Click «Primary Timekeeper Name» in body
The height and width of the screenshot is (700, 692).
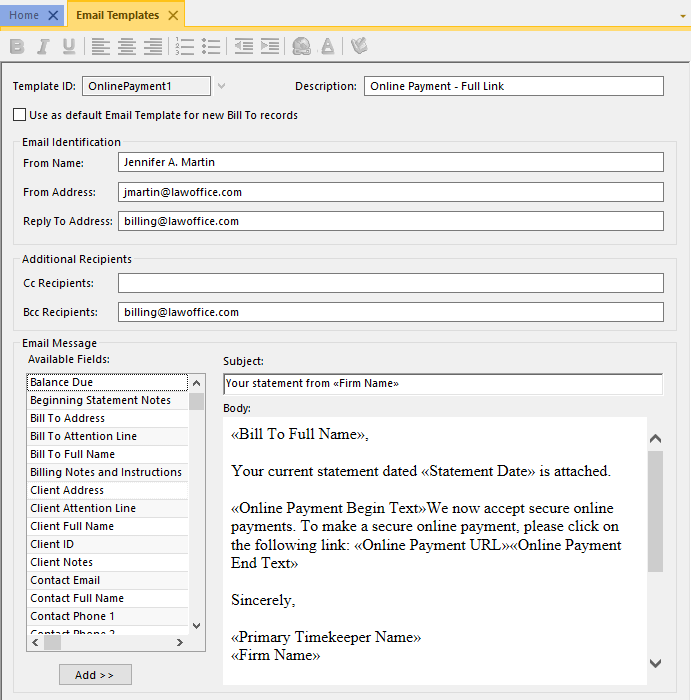(x=326, y=637)
